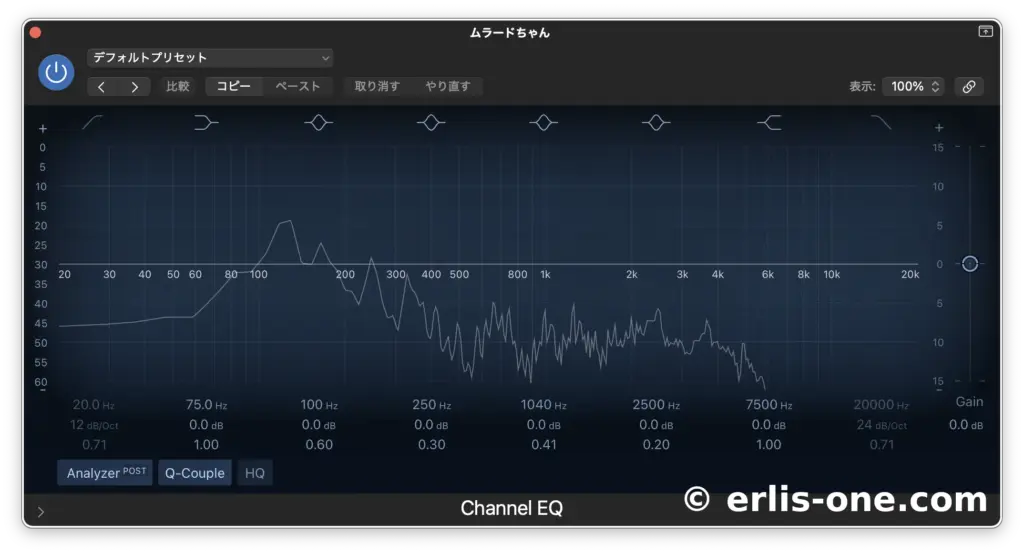Click the master Gain slider handle
The image size is (1024, 554).
(969, 264)
